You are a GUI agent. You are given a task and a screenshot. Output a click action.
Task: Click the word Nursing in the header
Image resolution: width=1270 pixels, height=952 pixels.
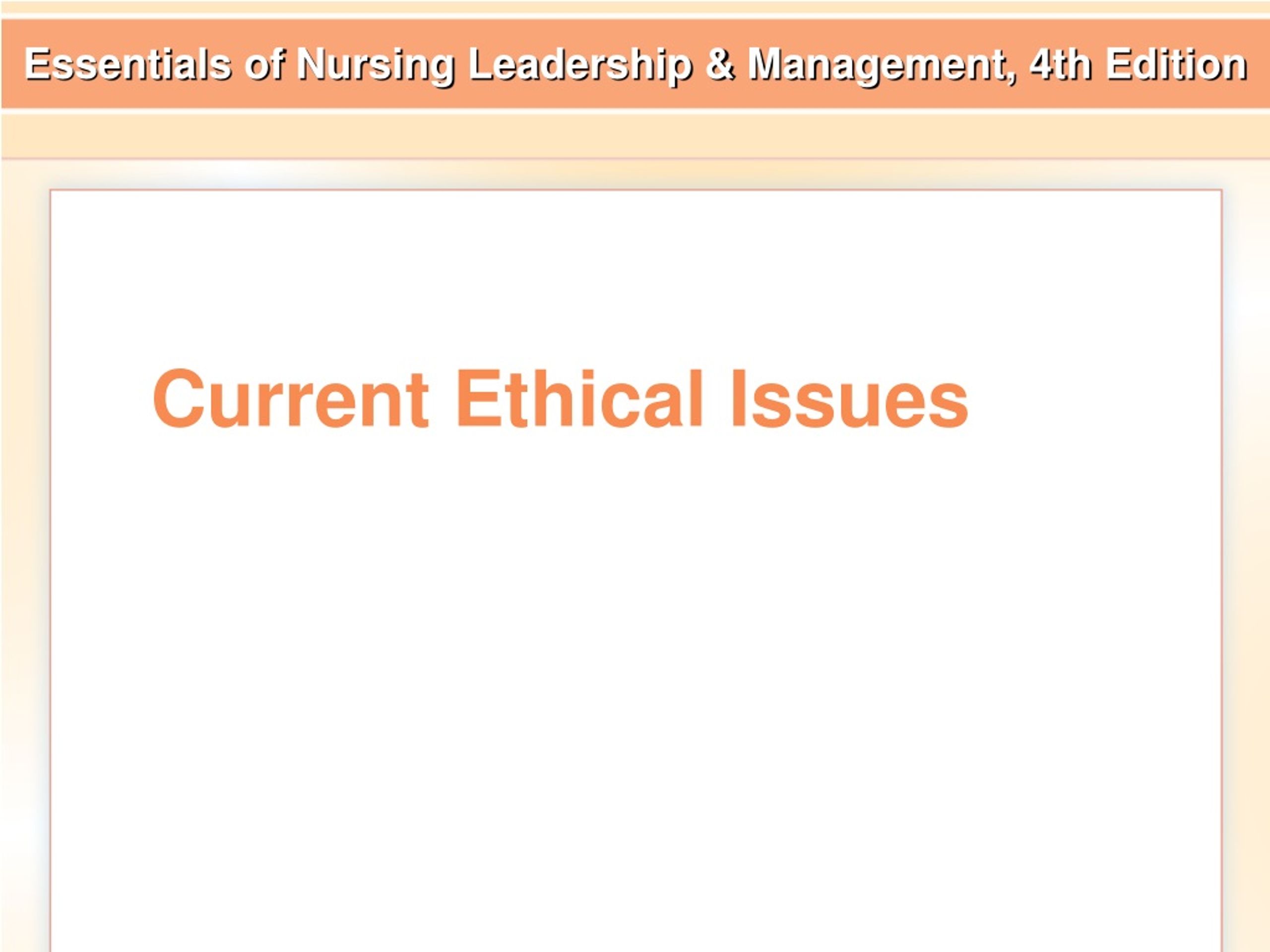pos(376,64)
